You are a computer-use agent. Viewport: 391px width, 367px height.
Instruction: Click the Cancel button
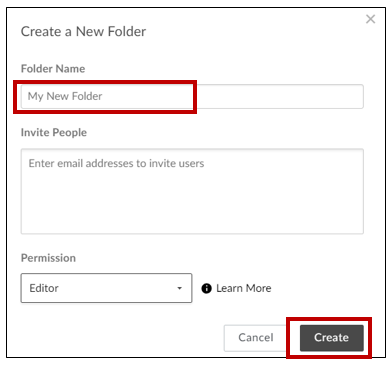pyautogui.click(x=256, y=338)
